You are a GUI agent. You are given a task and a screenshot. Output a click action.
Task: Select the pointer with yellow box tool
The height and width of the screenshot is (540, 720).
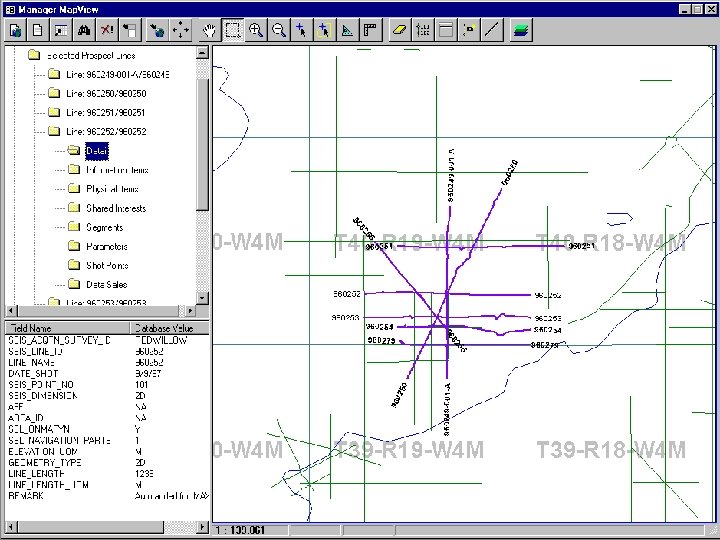[x=325, y=30]
